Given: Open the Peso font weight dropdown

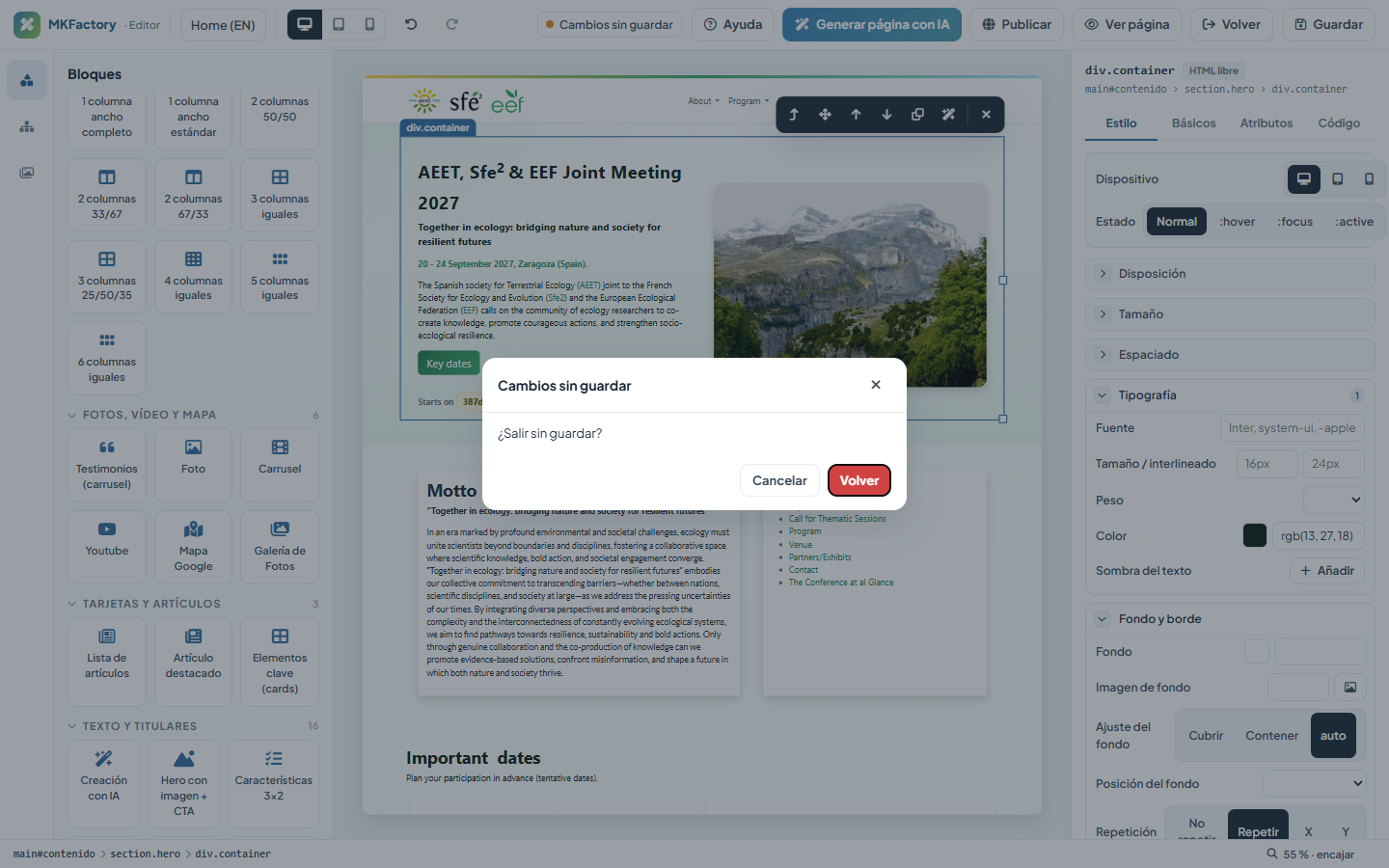Looking at the screenshot, I should (x=1334, y=500).
